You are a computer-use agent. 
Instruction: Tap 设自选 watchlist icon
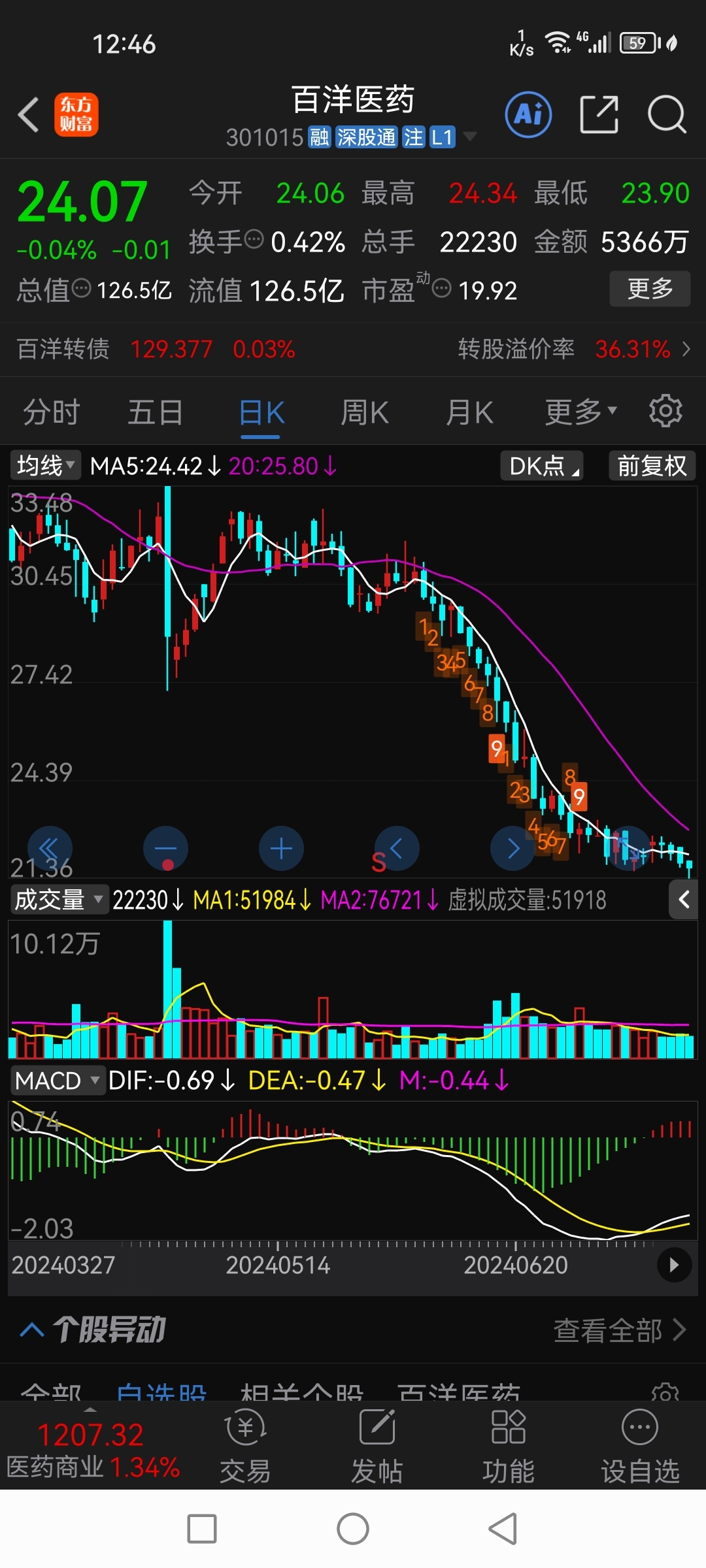click(640, 1445)
